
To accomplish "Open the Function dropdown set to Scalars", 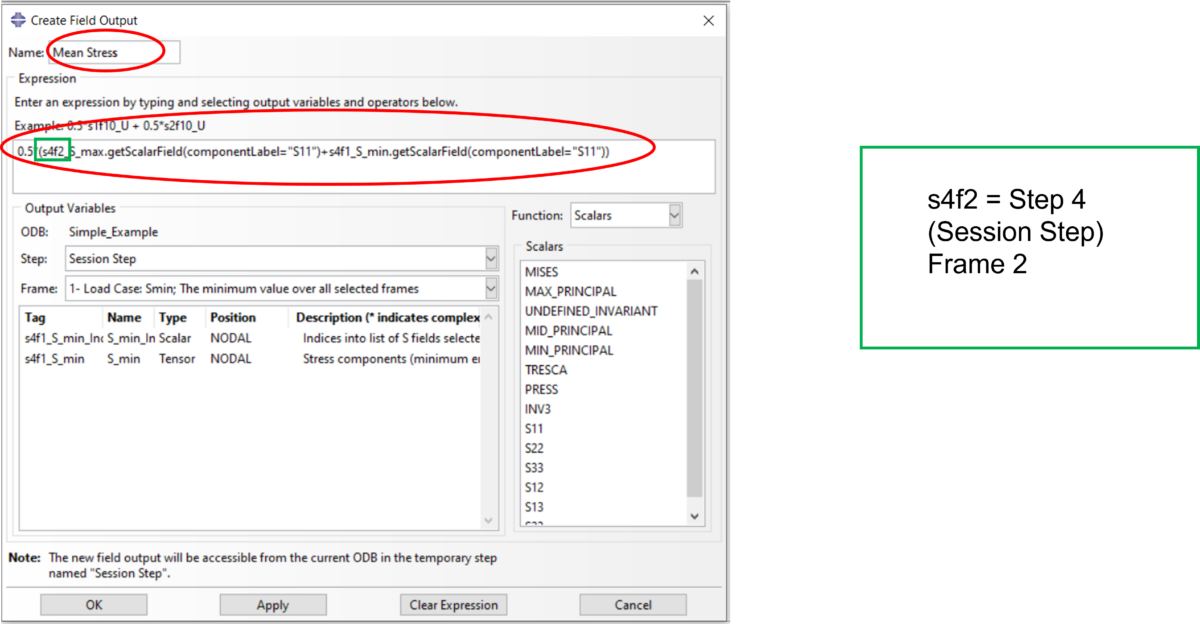I will pos(674,214).
